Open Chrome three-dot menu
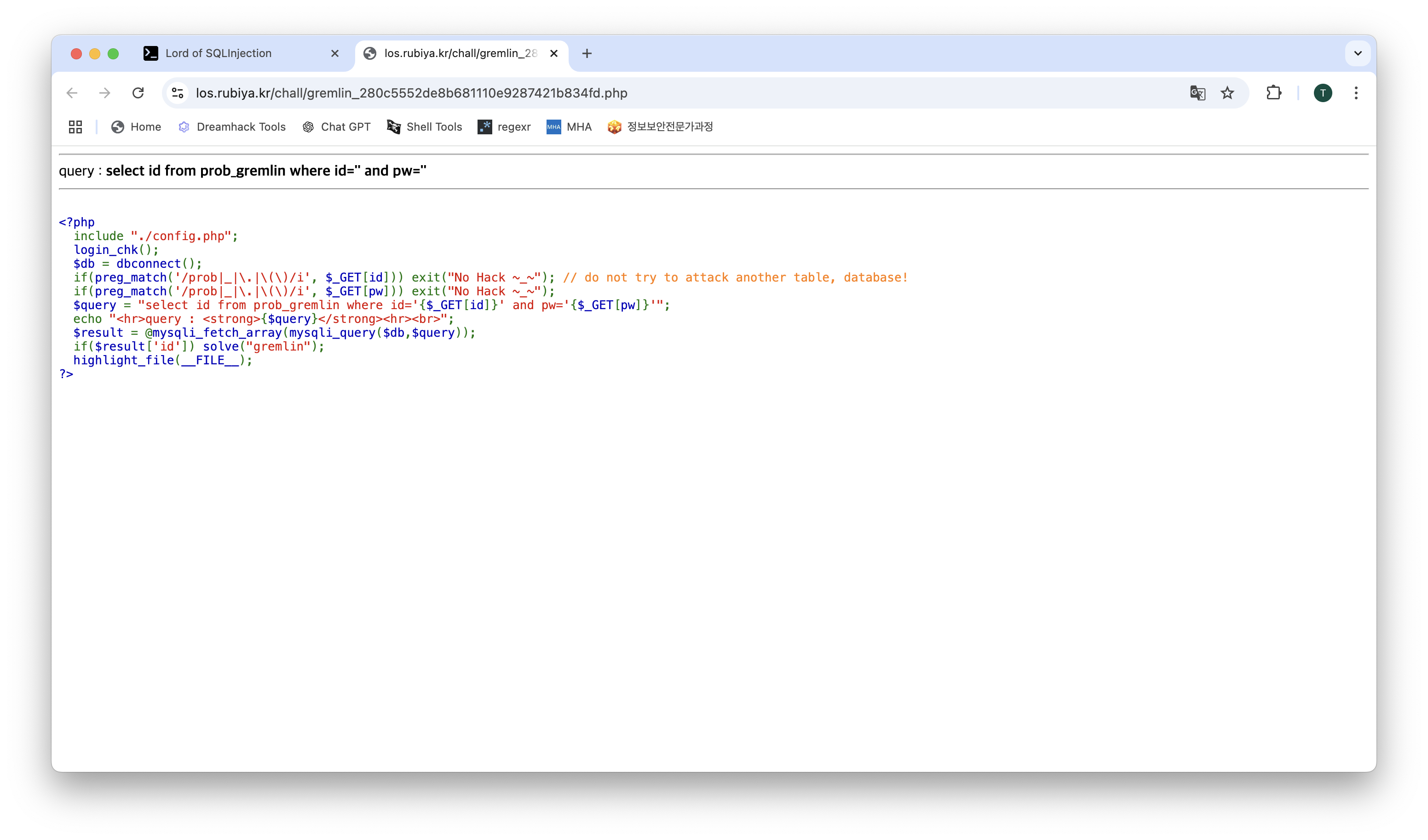1428x840 pixels. [x=1356, y=93]
